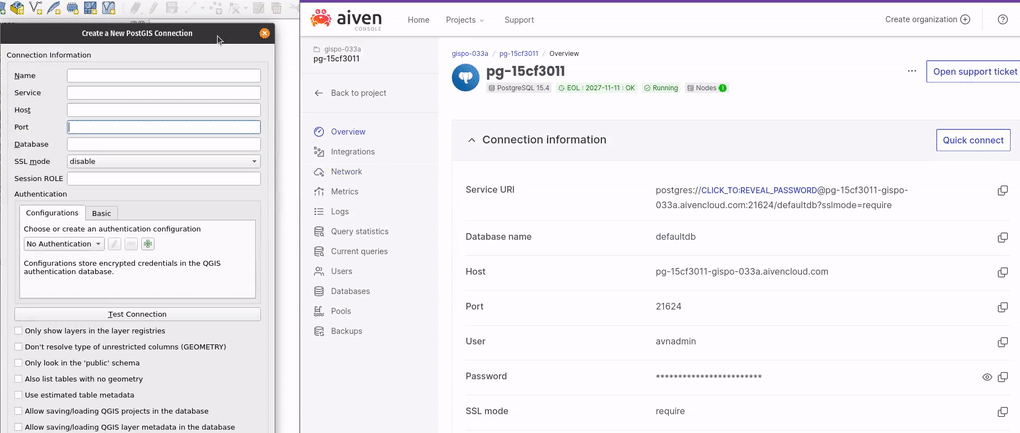Click the New SpatiaLite Layer feather icon

54,8
